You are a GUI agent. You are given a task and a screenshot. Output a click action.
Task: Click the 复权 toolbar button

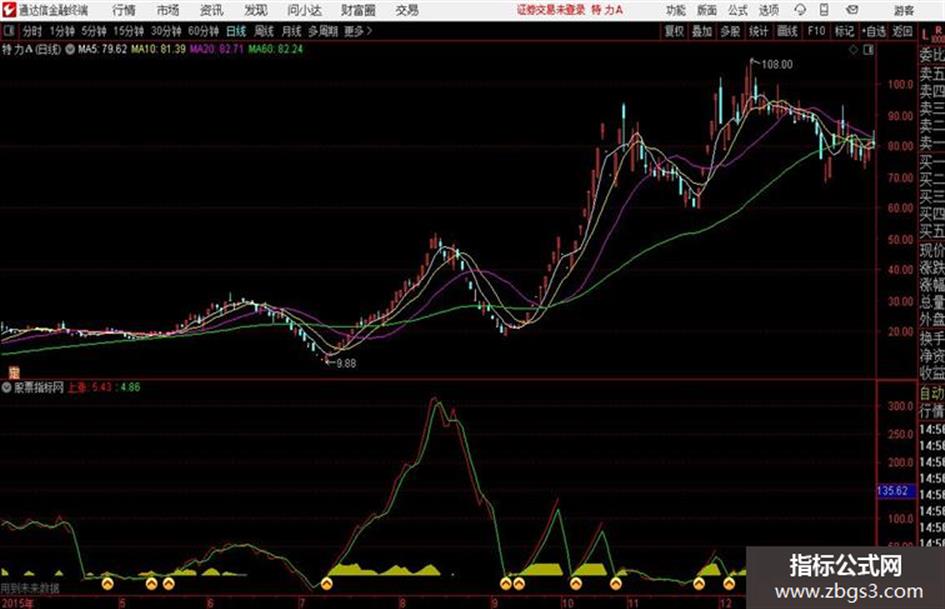click(674, 31)
